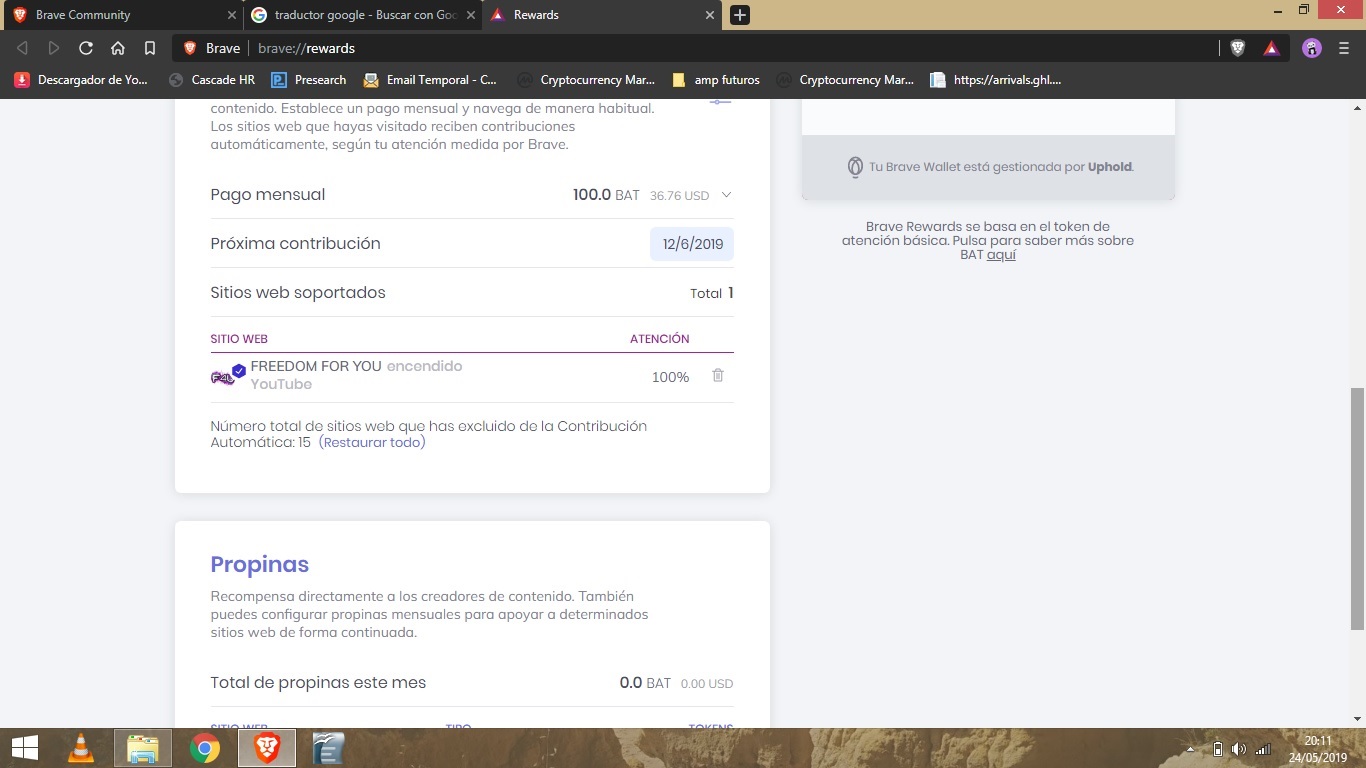This screenshot has width=1366, height=768.
Task: Open the FREEDOM FOR YOU site link
Action: click(x=316, y=366)
